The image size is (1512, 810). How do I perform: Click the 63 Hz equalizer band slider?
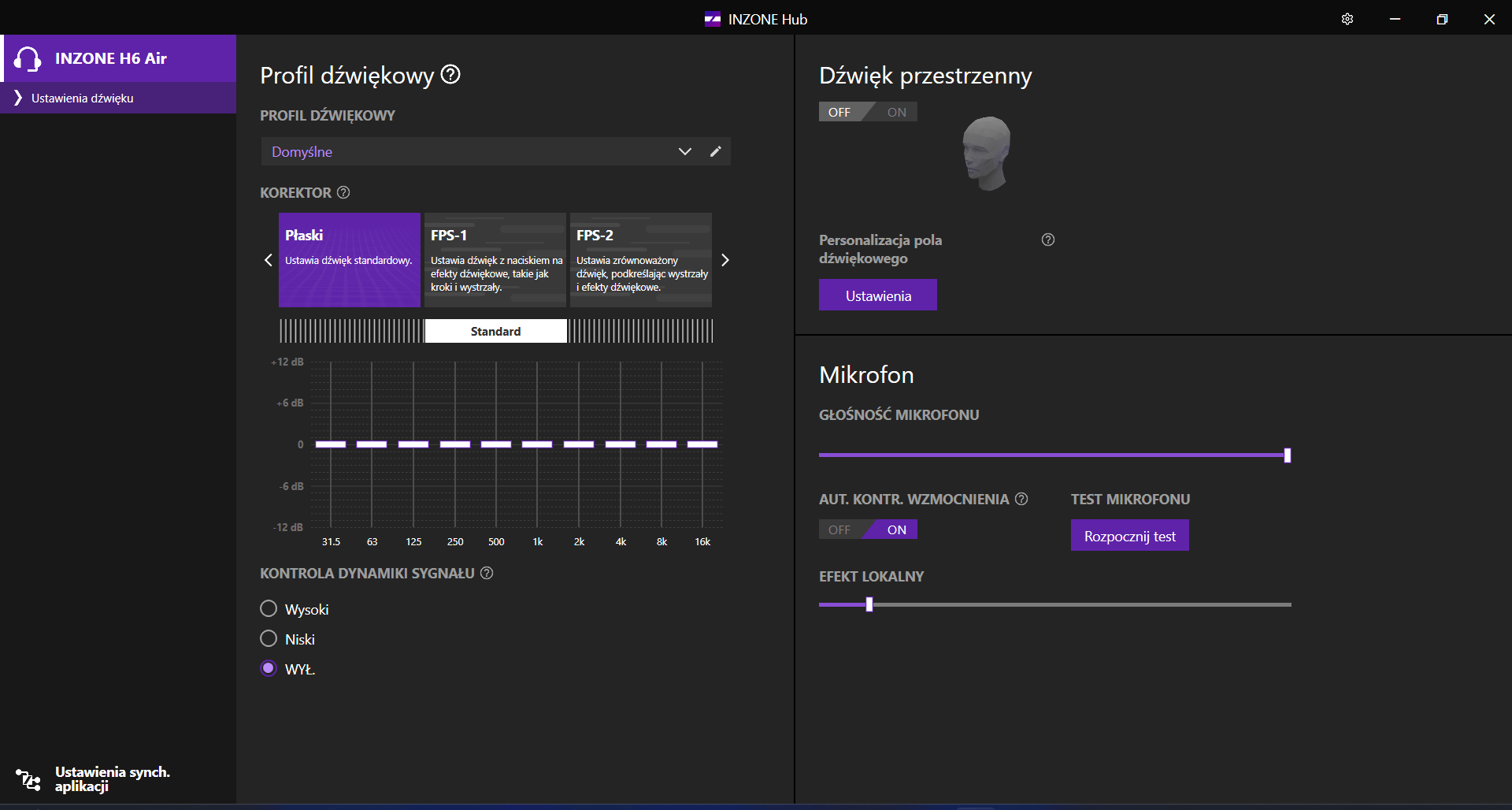[x=372, y=444]
